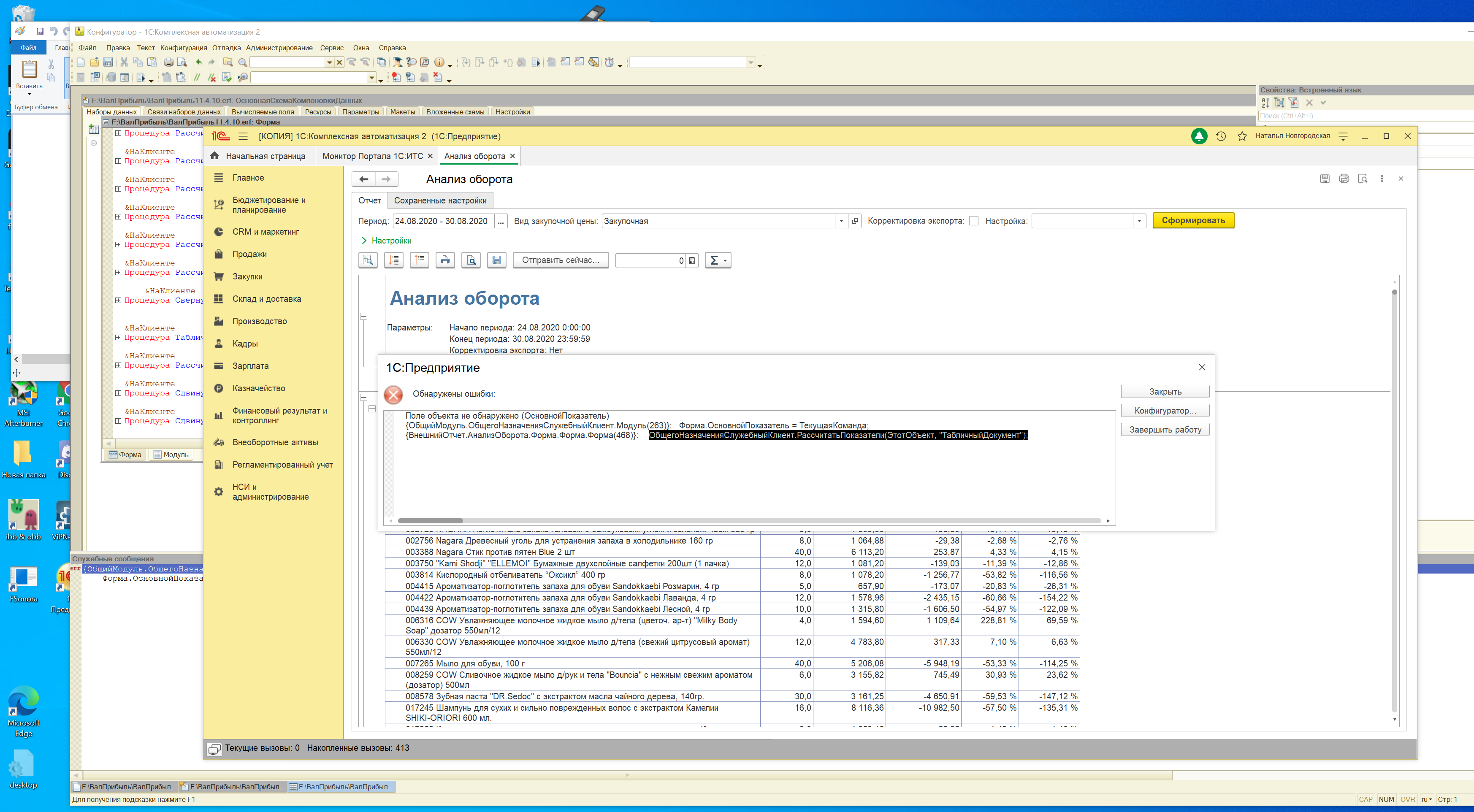Switch to the Начальная страница tab
1474x812 pixels.
click(x=259, y=156)
